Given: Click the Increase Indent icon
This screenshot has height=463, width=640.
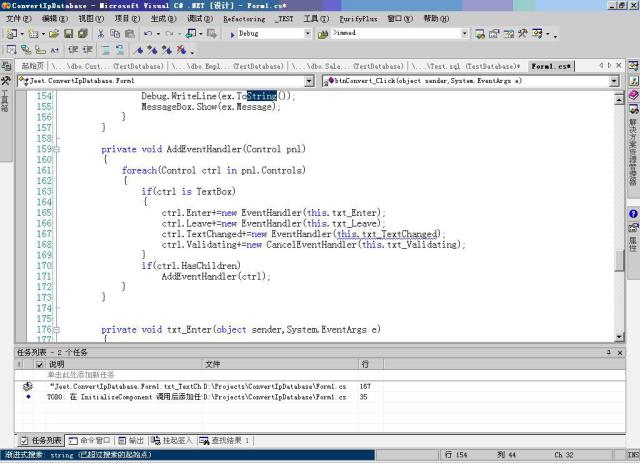Looking at the screenshot, I should (88, 50).
